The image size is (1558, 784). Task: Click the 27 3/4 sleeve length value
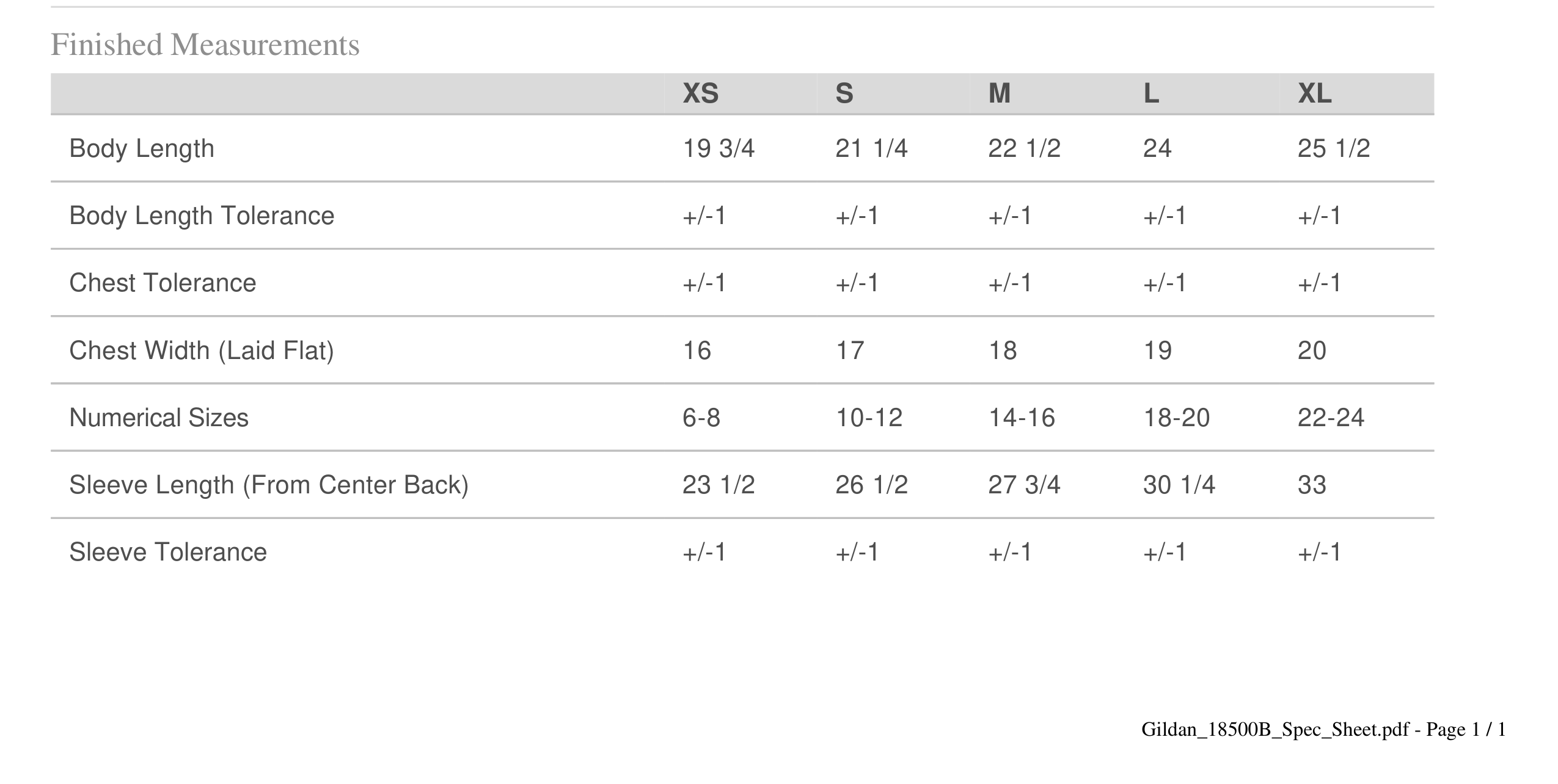[x=1024, y=485]
